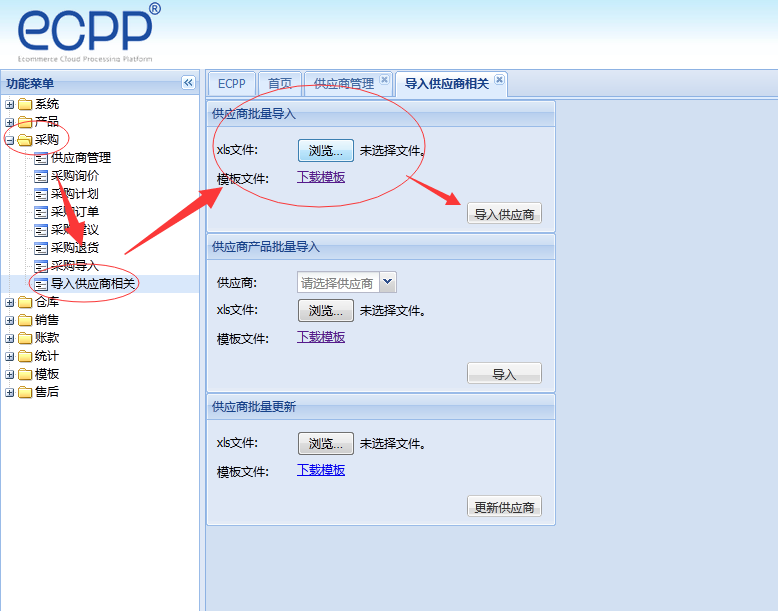The width and height of the screenshot is (778, 611).
Task: Click the 采购退货 page icon
Action: click(41, 248)
